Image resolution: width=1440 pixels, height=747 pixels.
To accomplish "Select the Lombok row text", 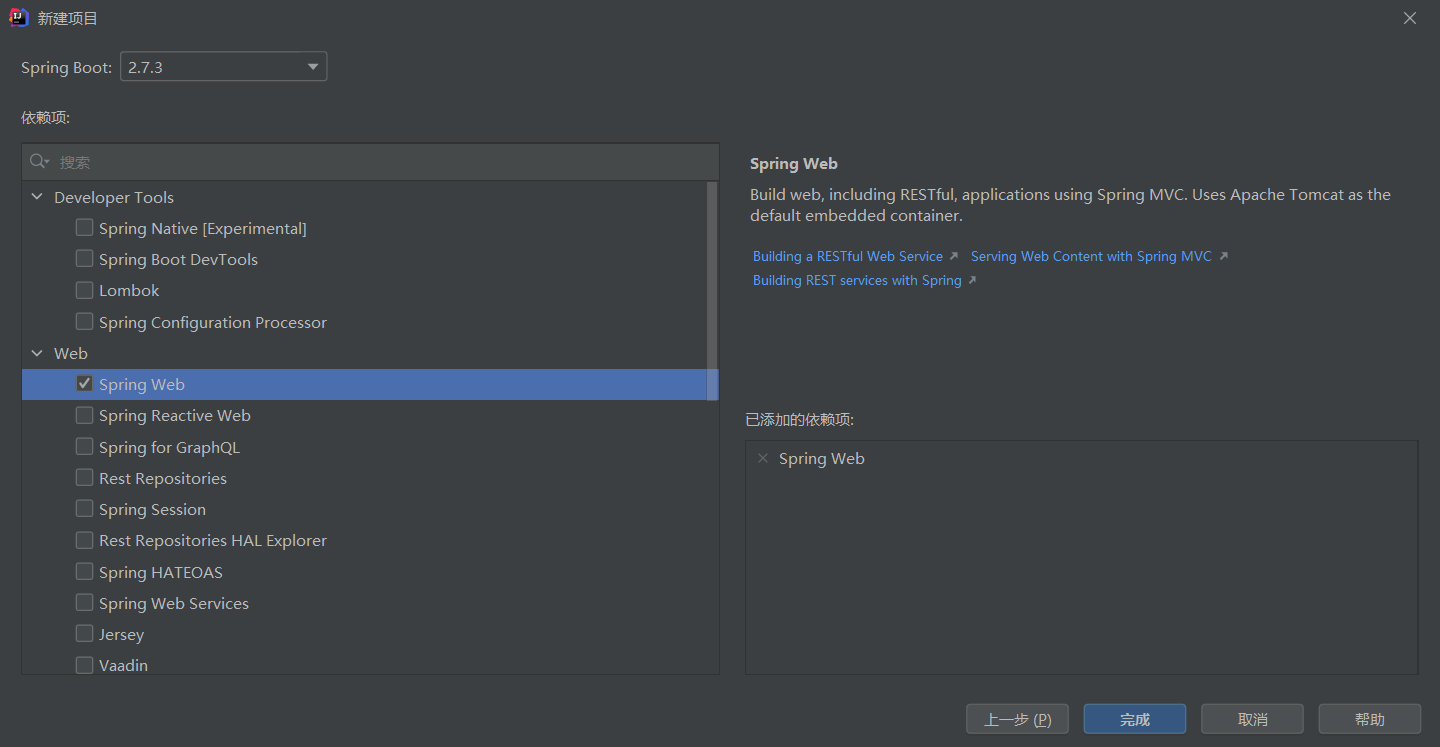I will click(x=129, y=290).
